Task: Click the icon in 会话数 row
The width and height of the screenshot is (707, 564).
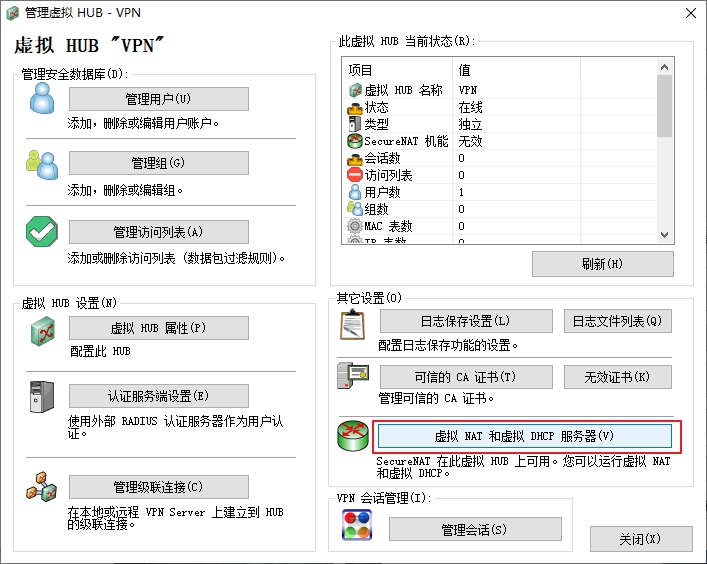Action: (355, 158)
